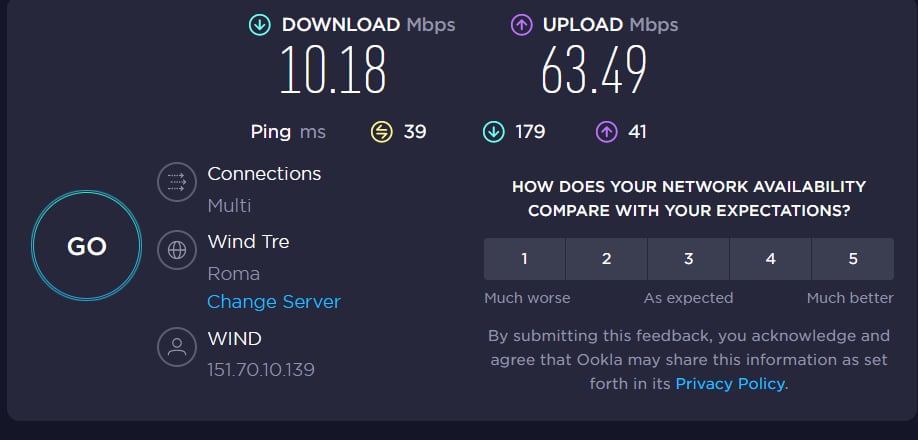This screenshot has height=440, width=918.
Task: Click the Connections multi-arrow icon
Action: 177,182
